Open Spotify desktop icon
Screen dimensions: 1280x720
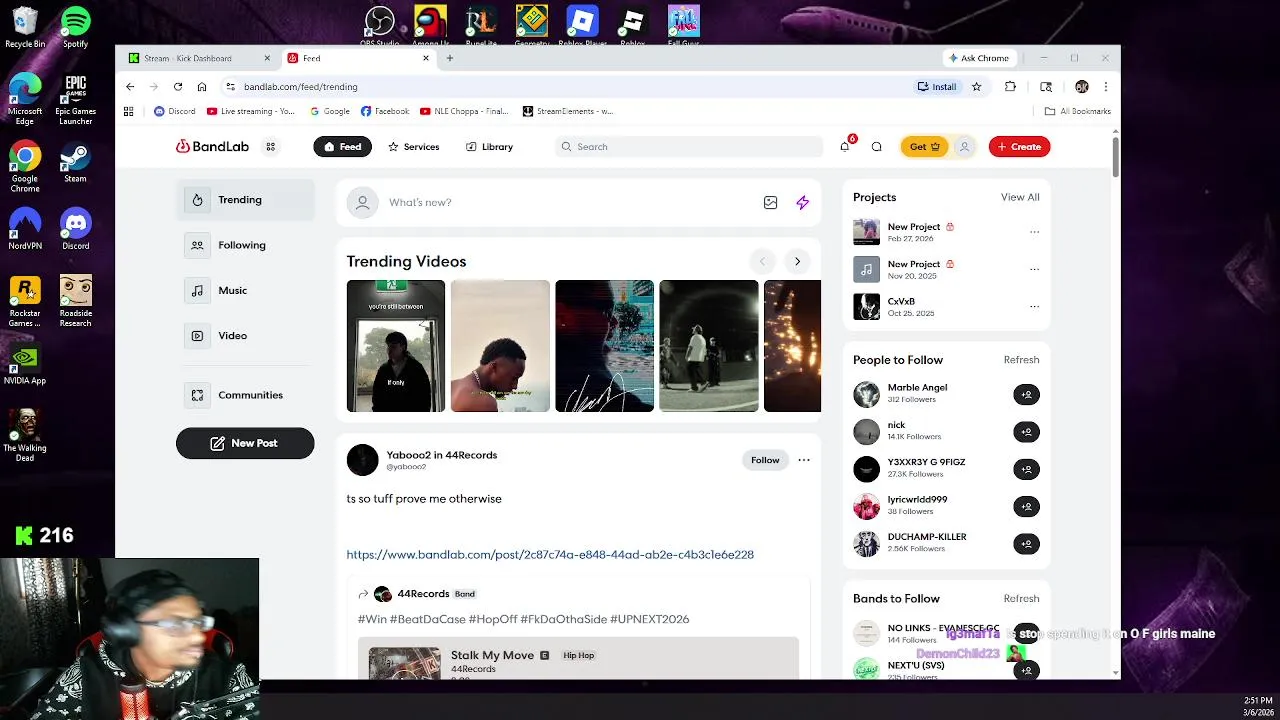click(x=75, y=27)
